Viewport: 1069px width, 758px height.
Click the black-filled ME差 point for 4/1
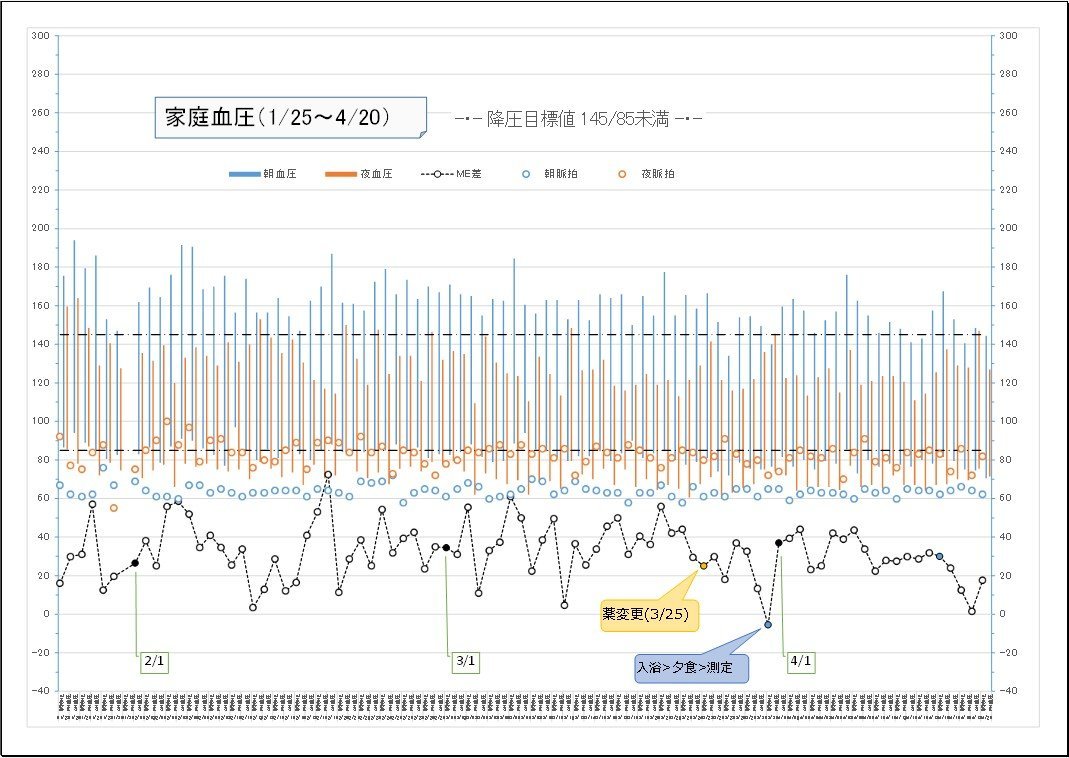click(779, 543)
